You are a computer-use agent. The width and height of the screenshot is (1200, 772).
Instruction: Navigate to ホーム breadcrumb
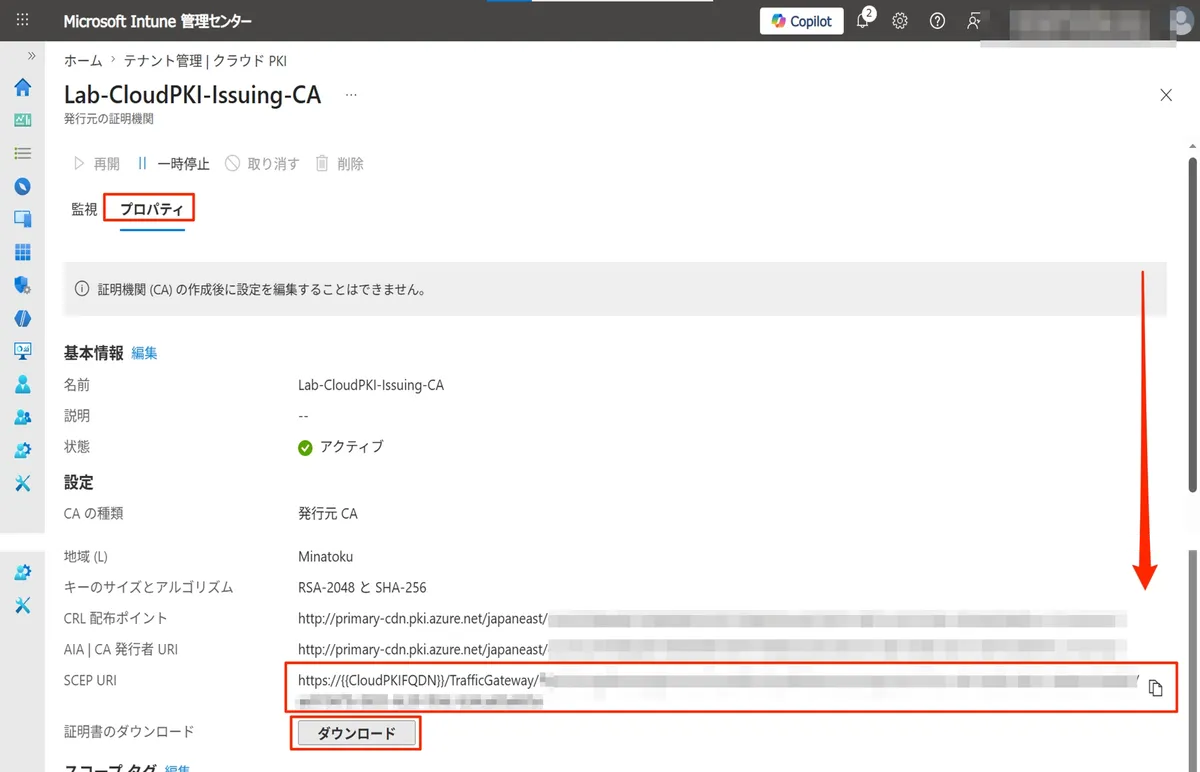click(x=83, y=61)
